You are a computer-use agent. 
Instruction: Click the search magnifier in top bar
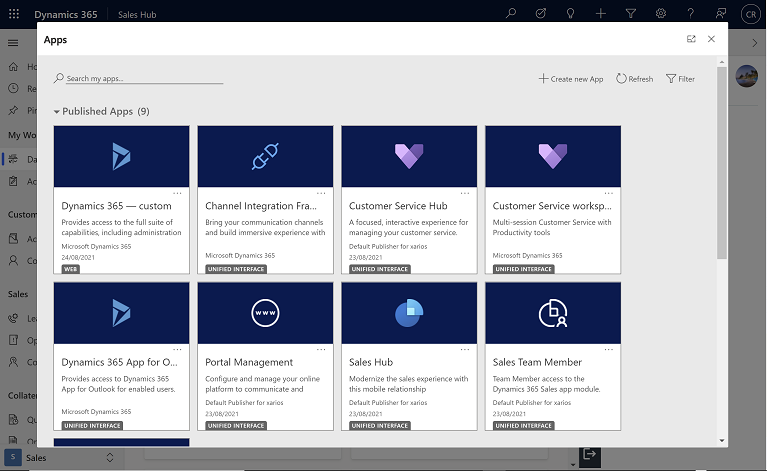[511, 14]
